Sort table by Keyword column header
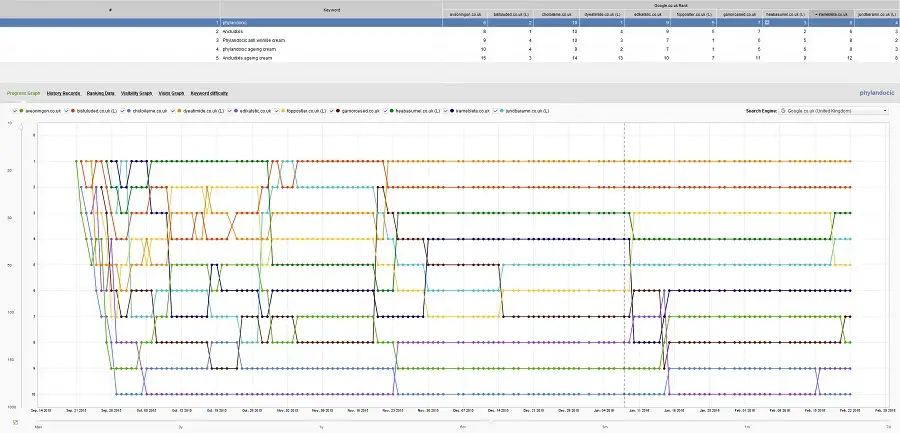Screen dimensions: 900x433 pyautogui.click(x=331, y=9)
